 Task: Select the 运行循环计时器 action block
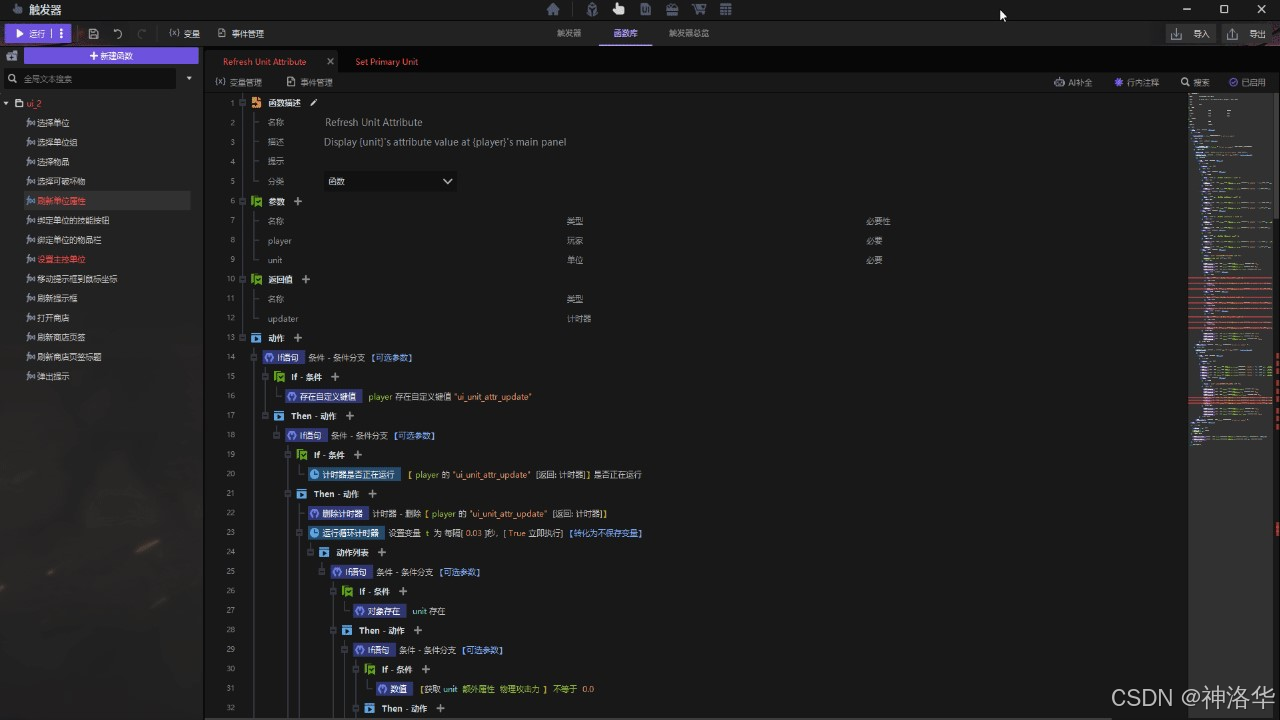tap(345, 533)
